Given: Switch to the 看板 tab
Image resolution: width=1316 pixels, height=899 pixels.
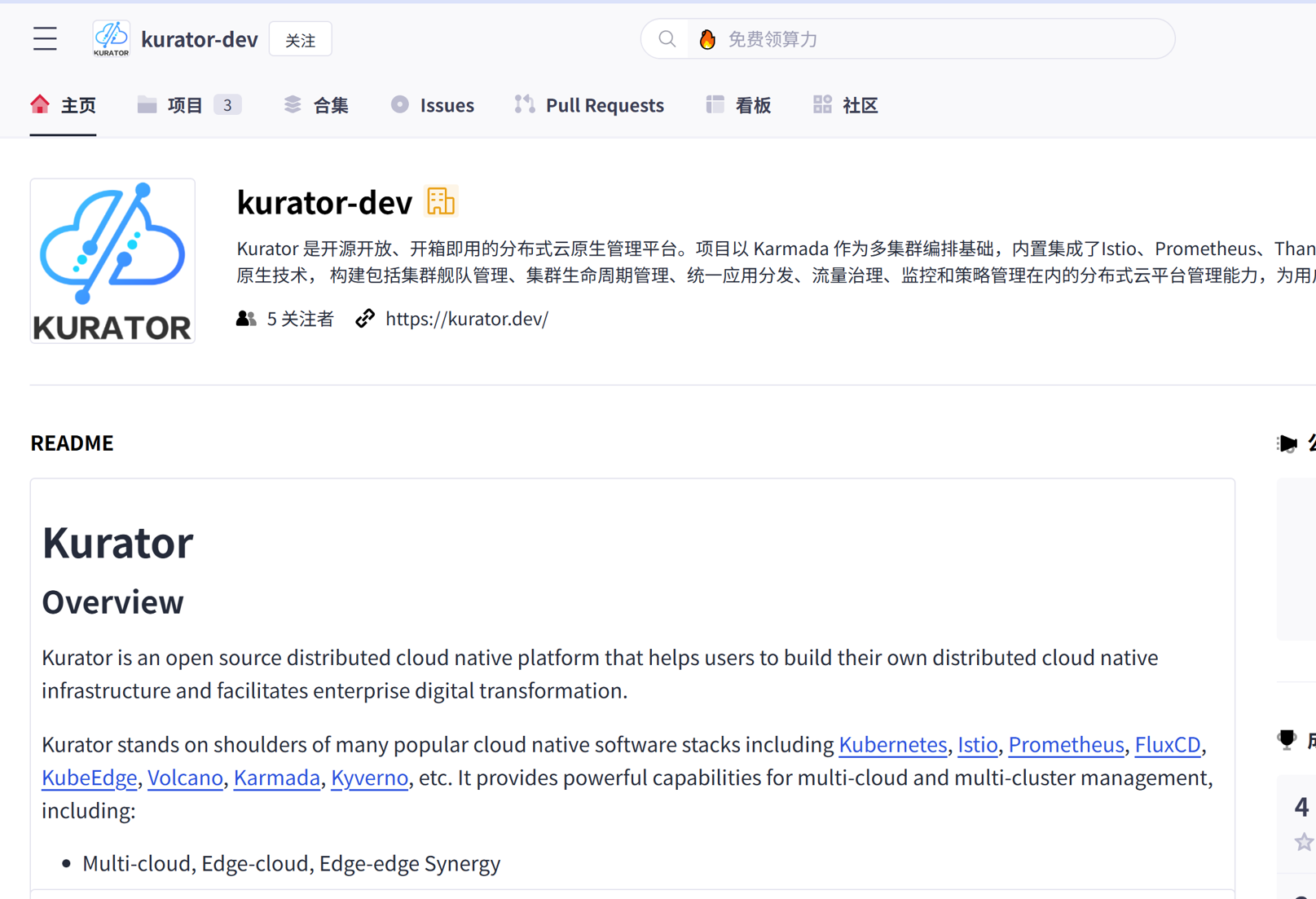Looking at the screenshot, I should 738,105.
